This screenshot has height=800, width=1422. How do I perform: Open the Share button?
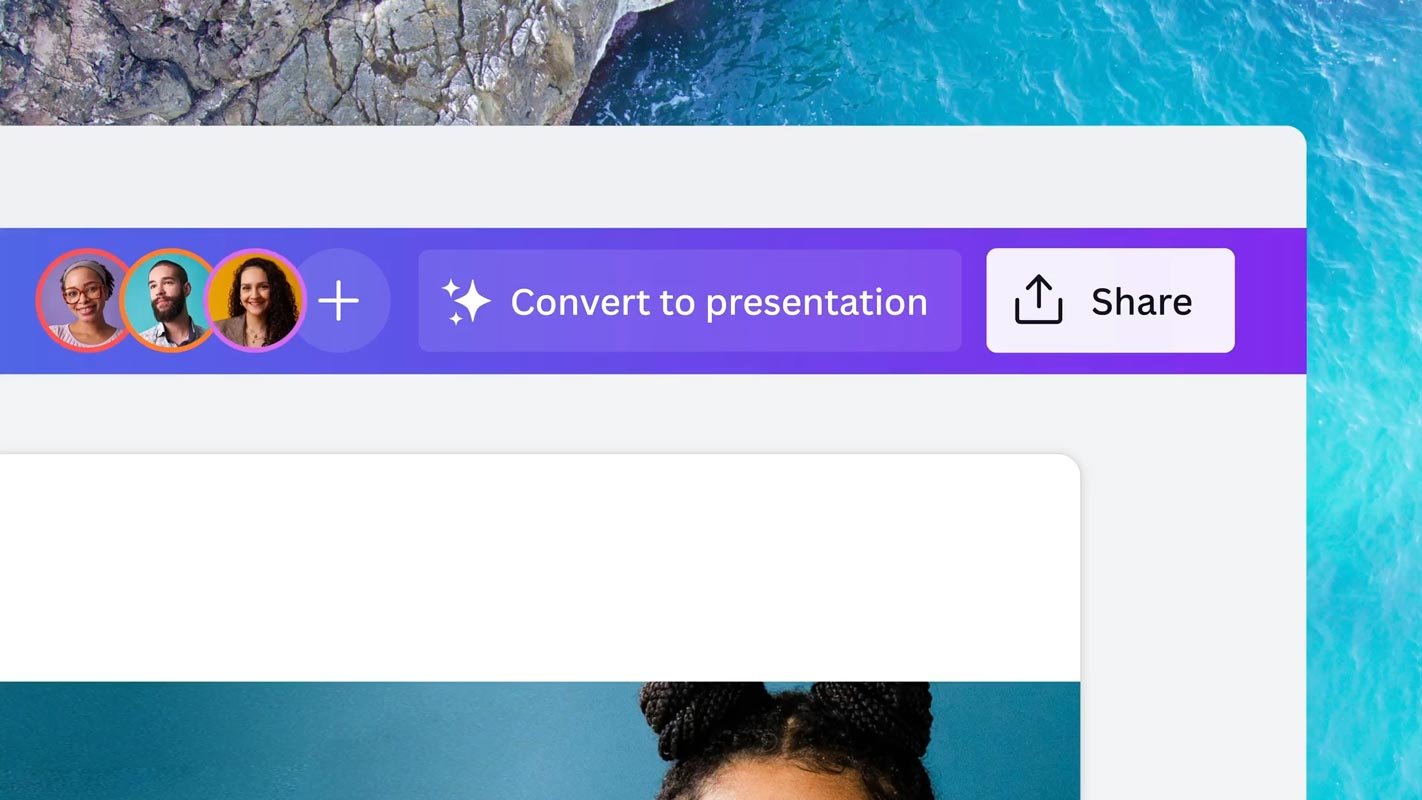(1110, 301)
